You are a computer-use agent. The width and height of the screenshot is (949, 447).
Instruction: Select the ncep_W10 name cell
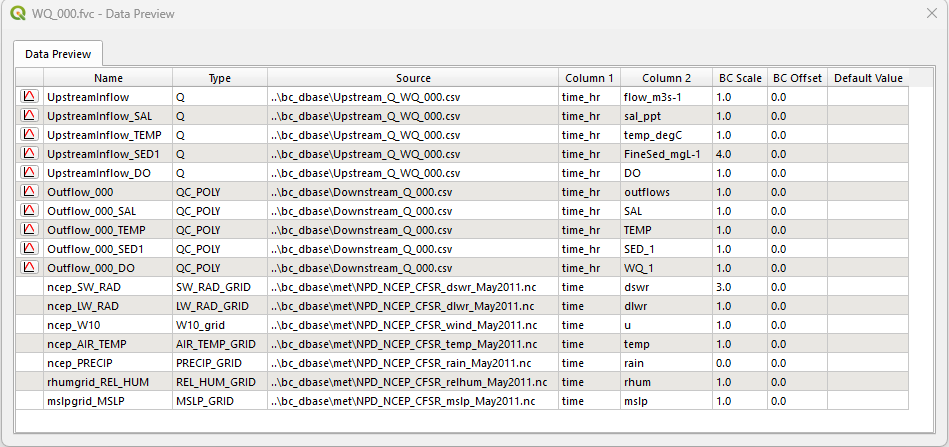(x=108, y=325)
